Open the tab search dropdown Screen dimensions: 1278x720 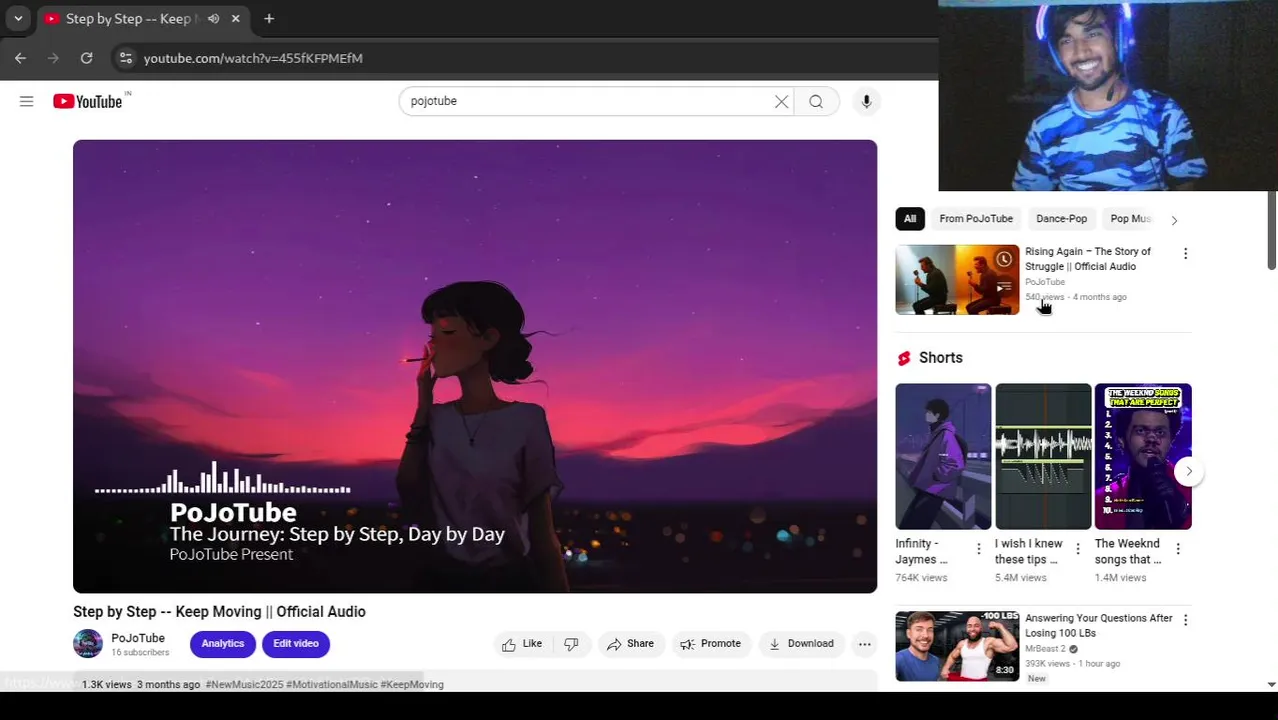click(x=18, y=18)
